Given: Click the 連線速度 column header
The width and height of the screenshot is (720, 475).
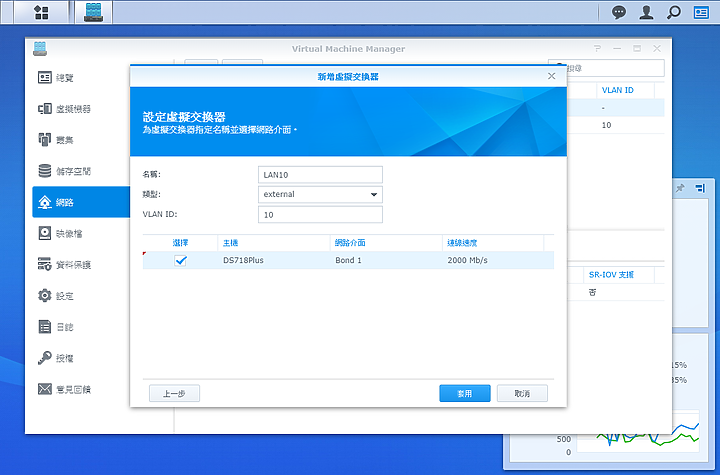Looking at the screenshot, I should [493, 243].
